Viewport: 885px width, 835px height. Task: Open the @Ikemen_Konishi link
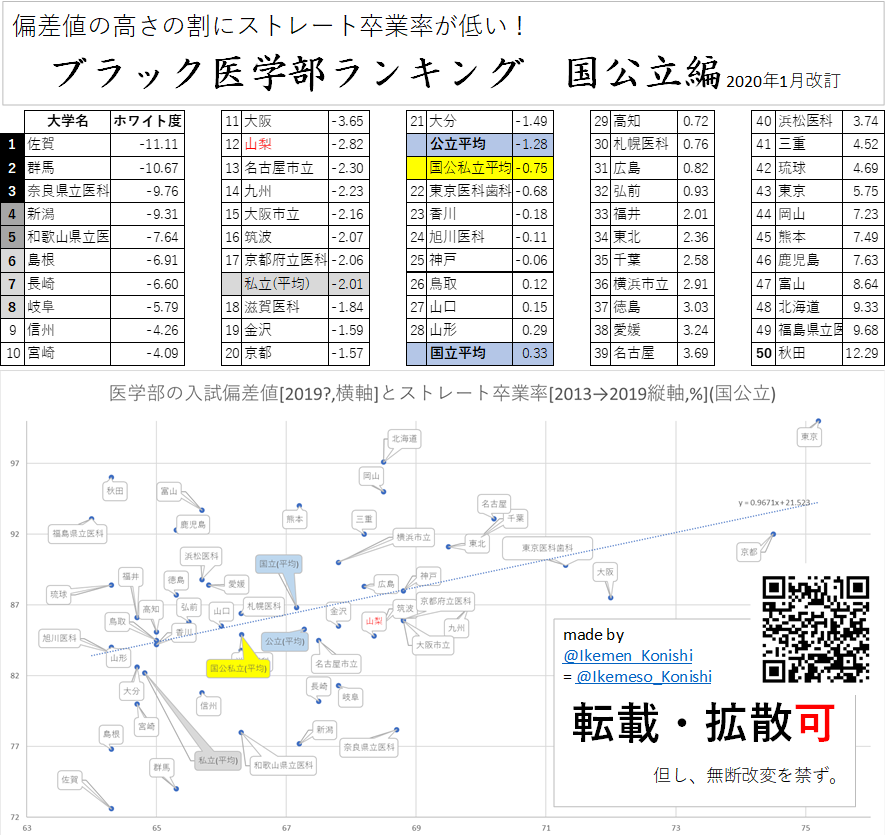click(628, 655)
